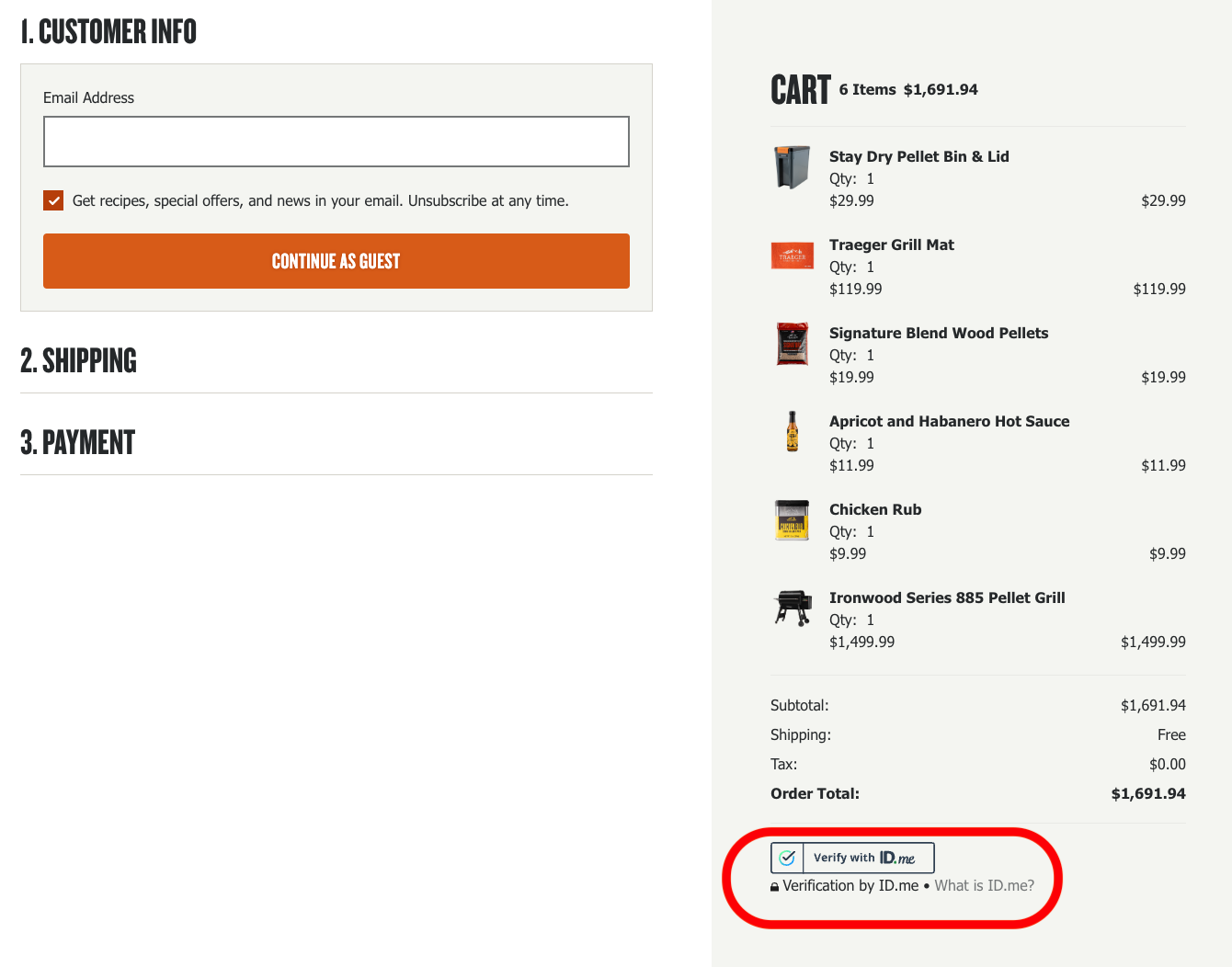
Task: Click the Chicken Rub tin image
Action: pos(792,520)
